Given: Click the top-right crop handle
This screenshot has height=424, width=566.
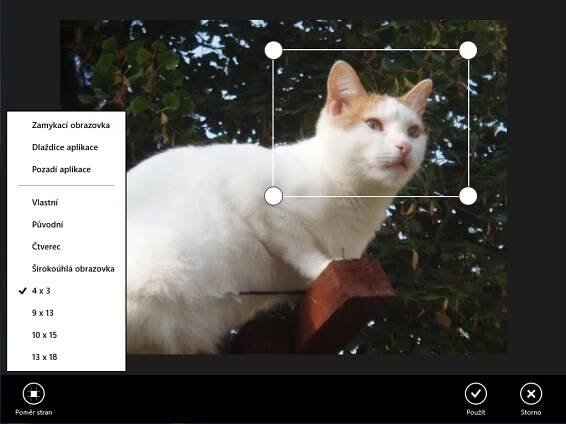Looking at the screenshot, I should point(468,50).
